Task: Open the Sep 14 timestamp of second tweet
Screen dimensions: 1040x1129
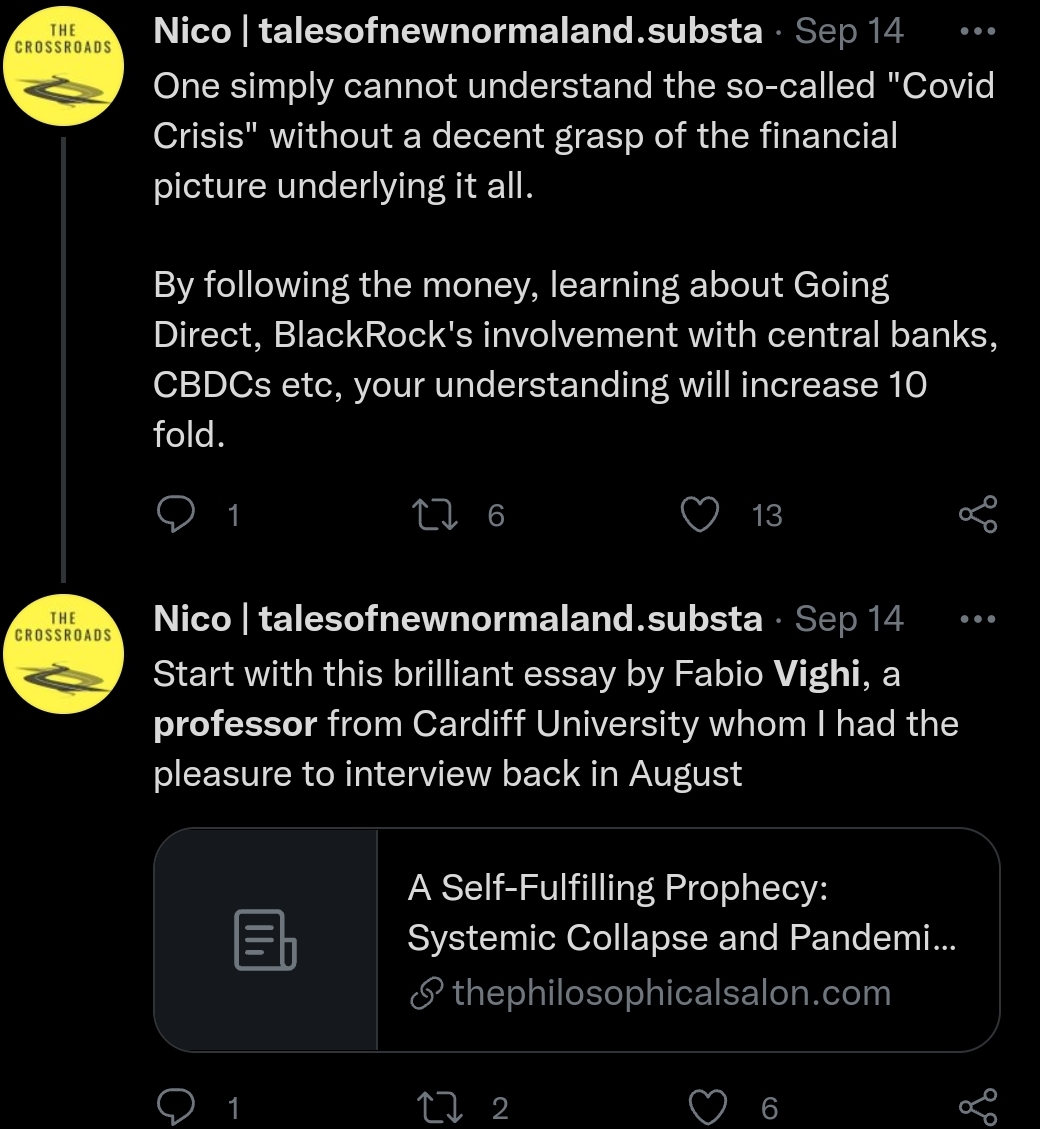Action: click(x=849, y=620)
